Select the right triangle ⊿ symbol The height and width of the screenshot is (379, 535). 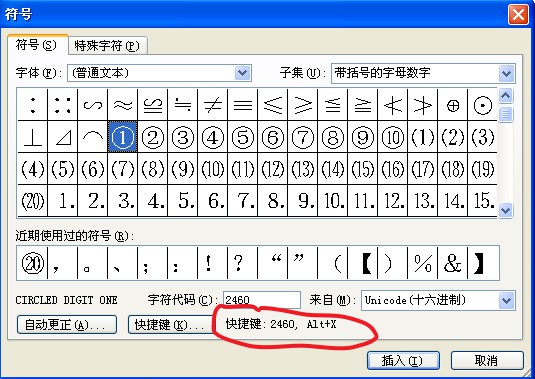pos(63,137)
